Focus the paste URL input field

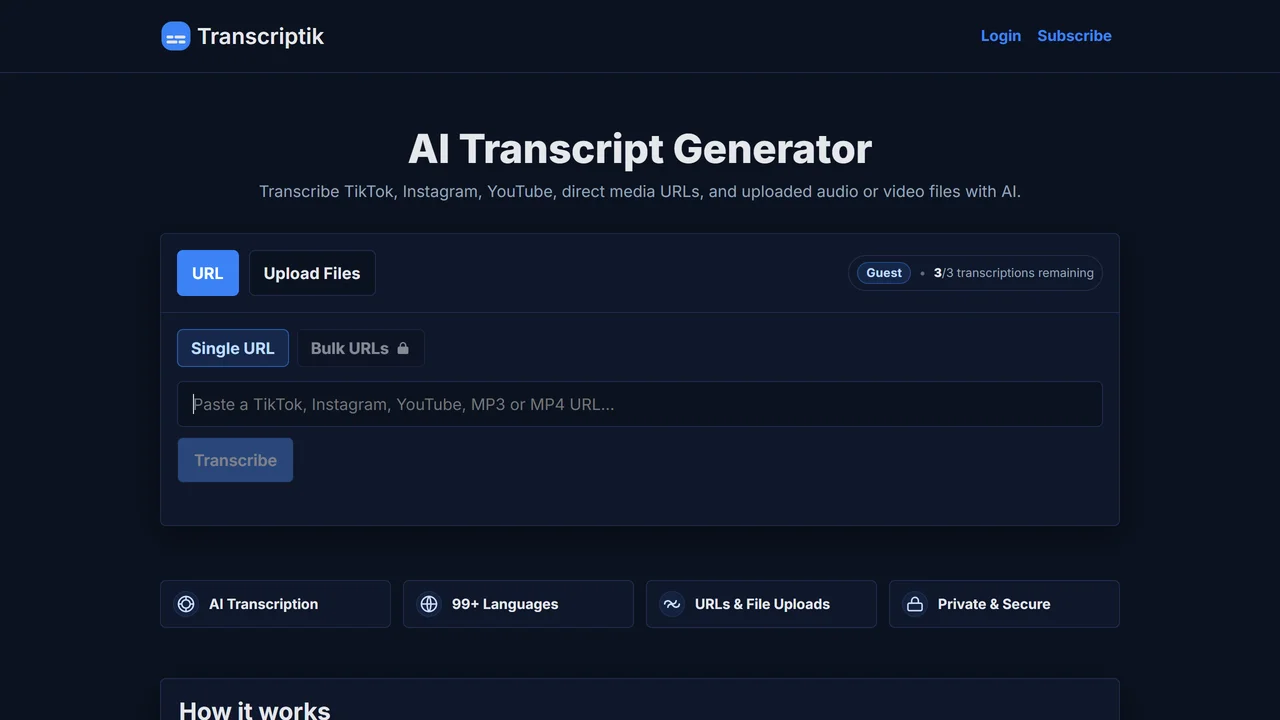640,404
